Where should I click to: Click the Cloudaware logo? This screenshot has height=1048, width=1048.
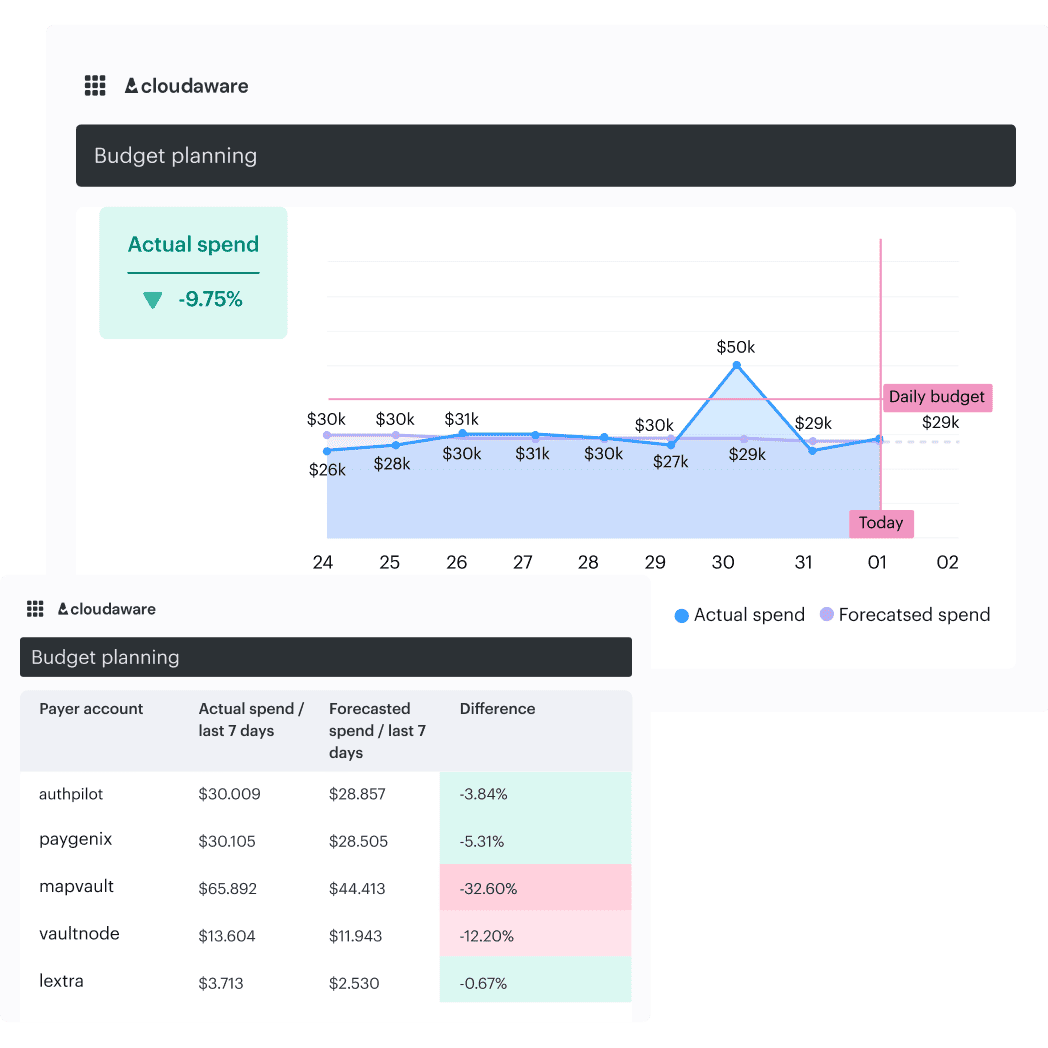pos(186,86)
